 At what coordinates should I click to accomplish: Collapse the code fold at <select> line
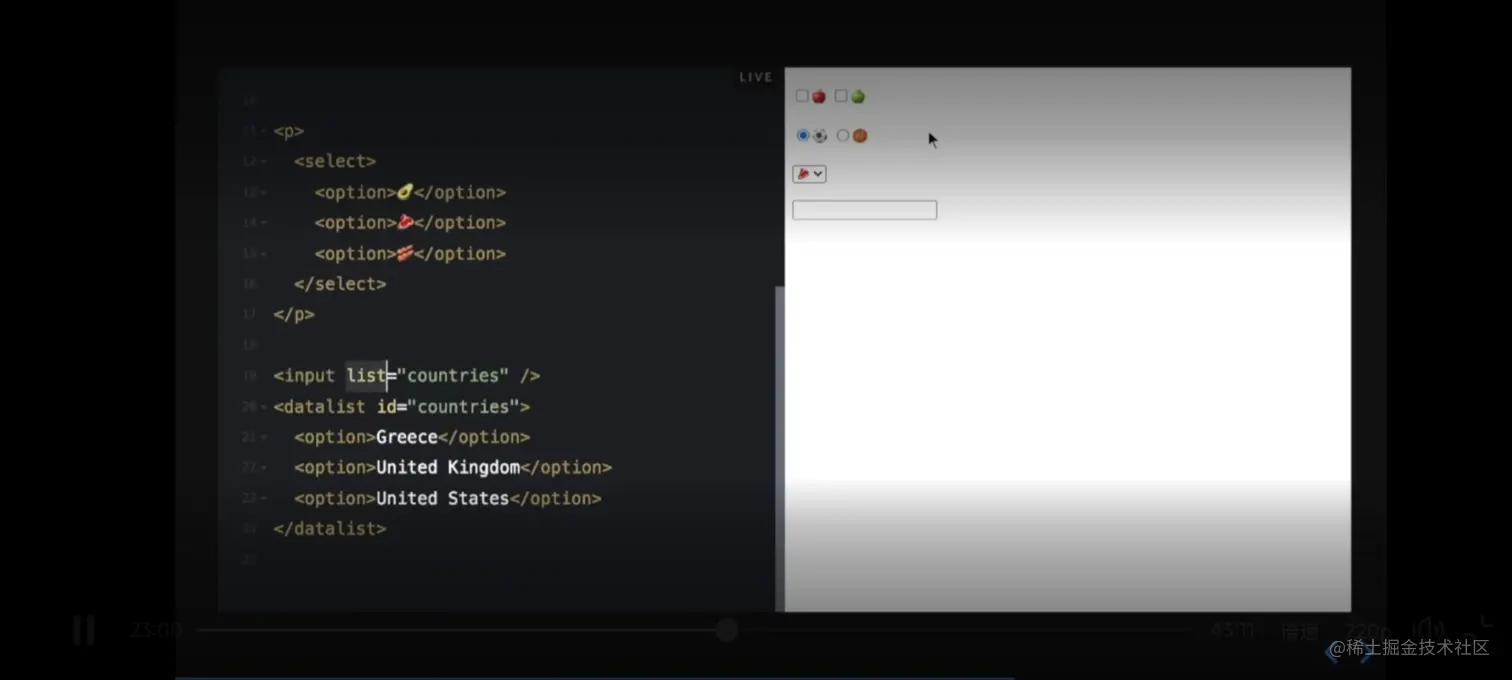[263, 162]
